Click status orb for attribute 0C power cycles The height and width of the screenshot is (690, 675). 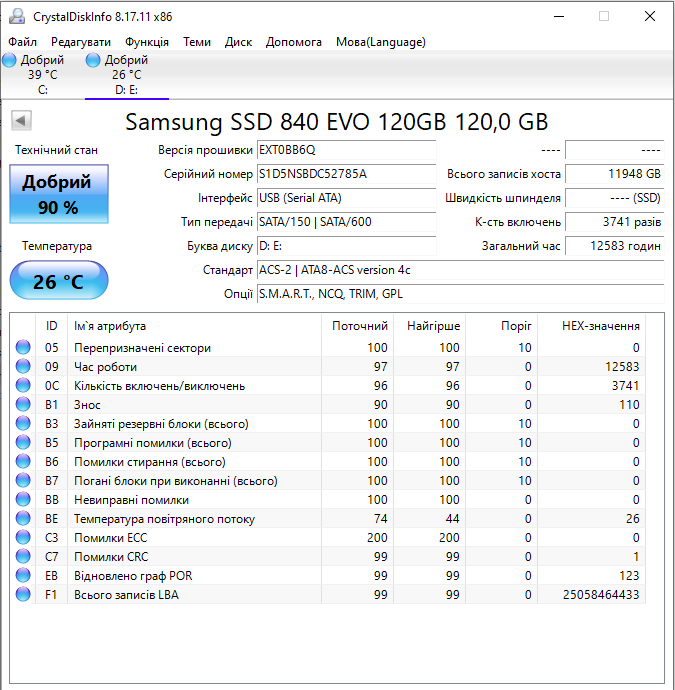point(23,385)
